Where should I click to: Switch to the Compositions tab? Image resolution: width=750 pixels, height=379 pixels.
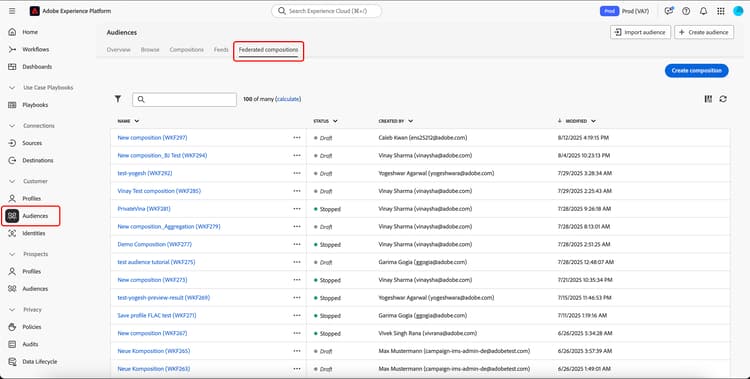187,50
